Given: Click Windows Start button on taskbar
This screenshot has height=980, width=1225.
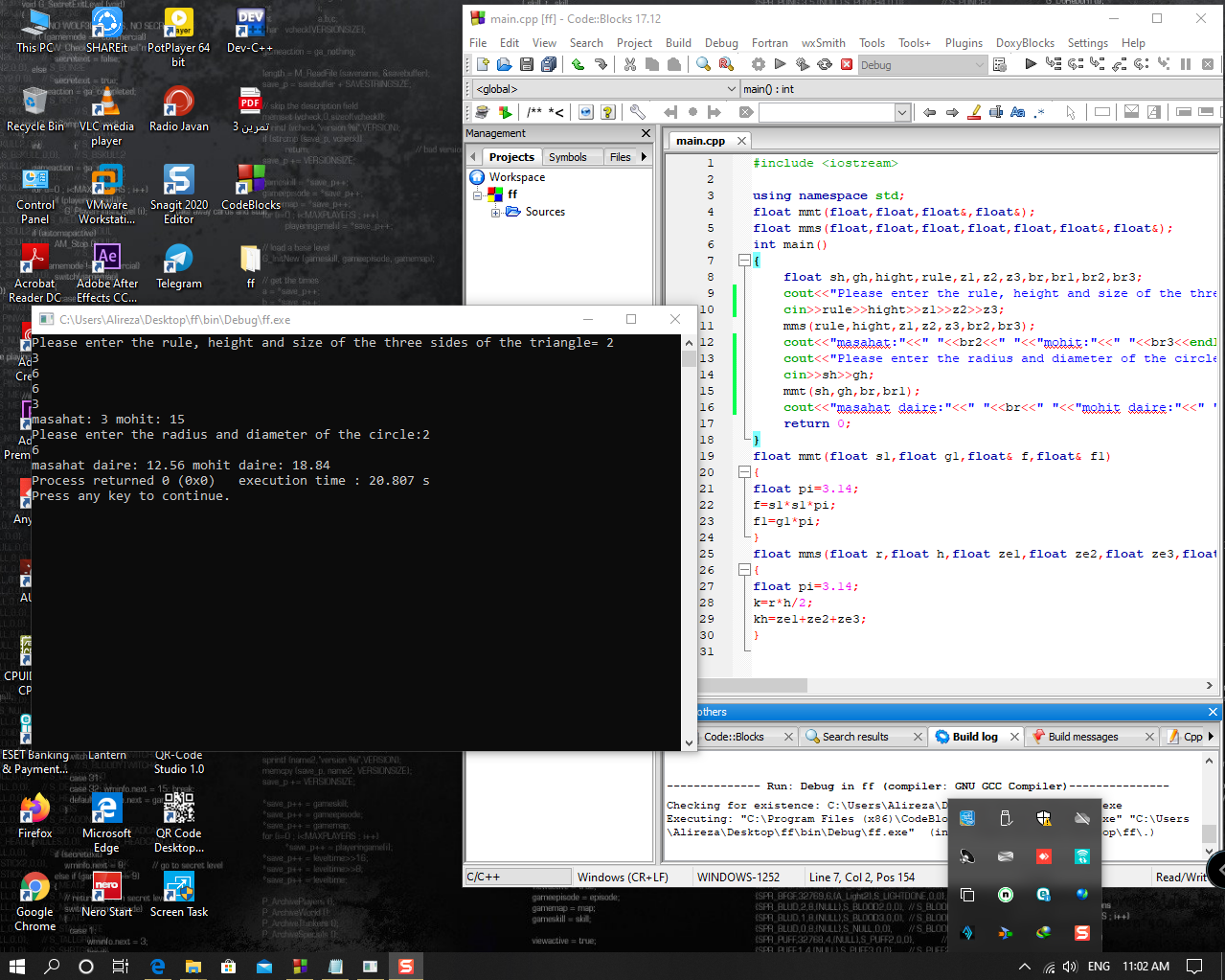Looking at the screenshot, I should pos(16,967).
